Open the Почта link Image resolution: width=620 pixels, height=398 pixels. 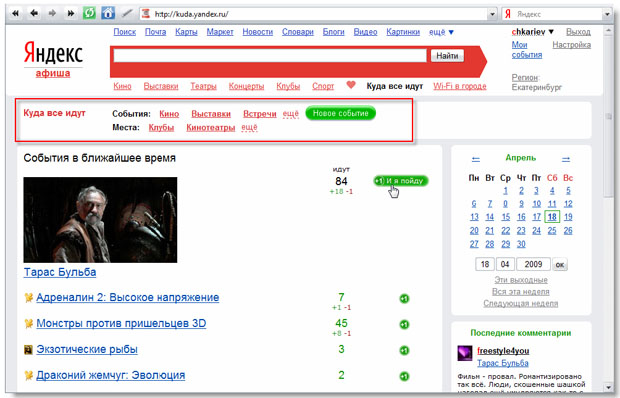point(155,32)
